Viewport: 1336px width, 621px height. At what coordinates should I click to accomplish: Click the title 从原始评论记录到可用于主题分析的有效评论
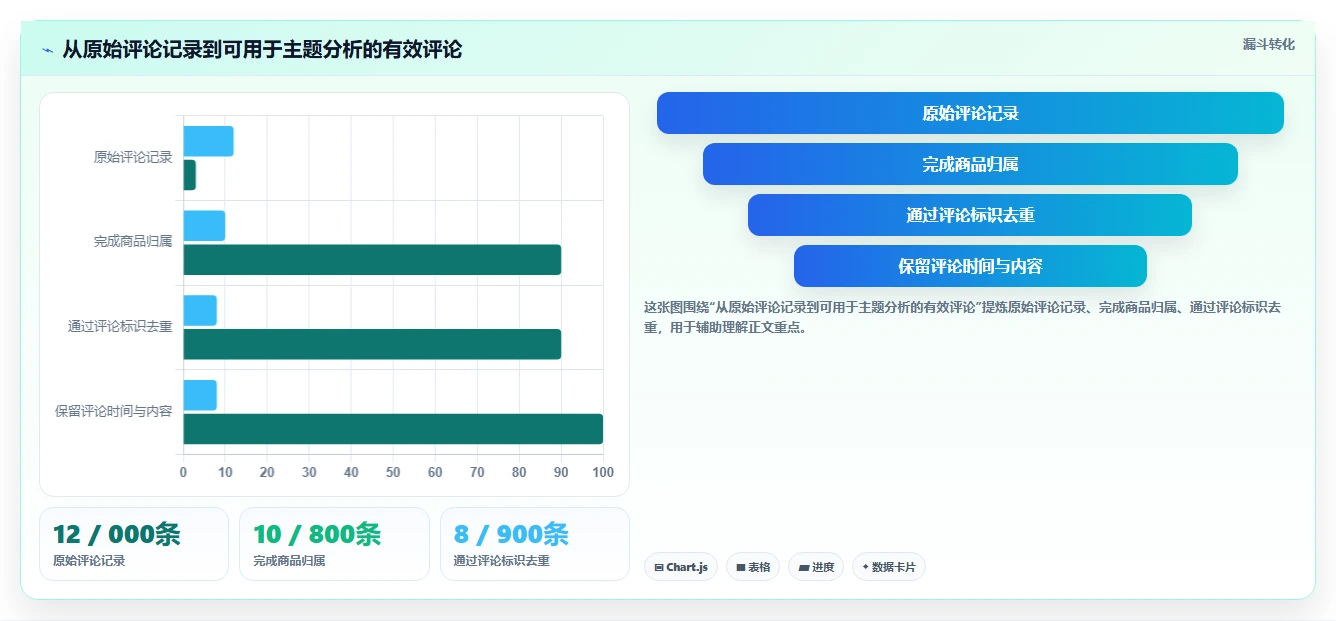pyautogui.click(x=262, y=50)
